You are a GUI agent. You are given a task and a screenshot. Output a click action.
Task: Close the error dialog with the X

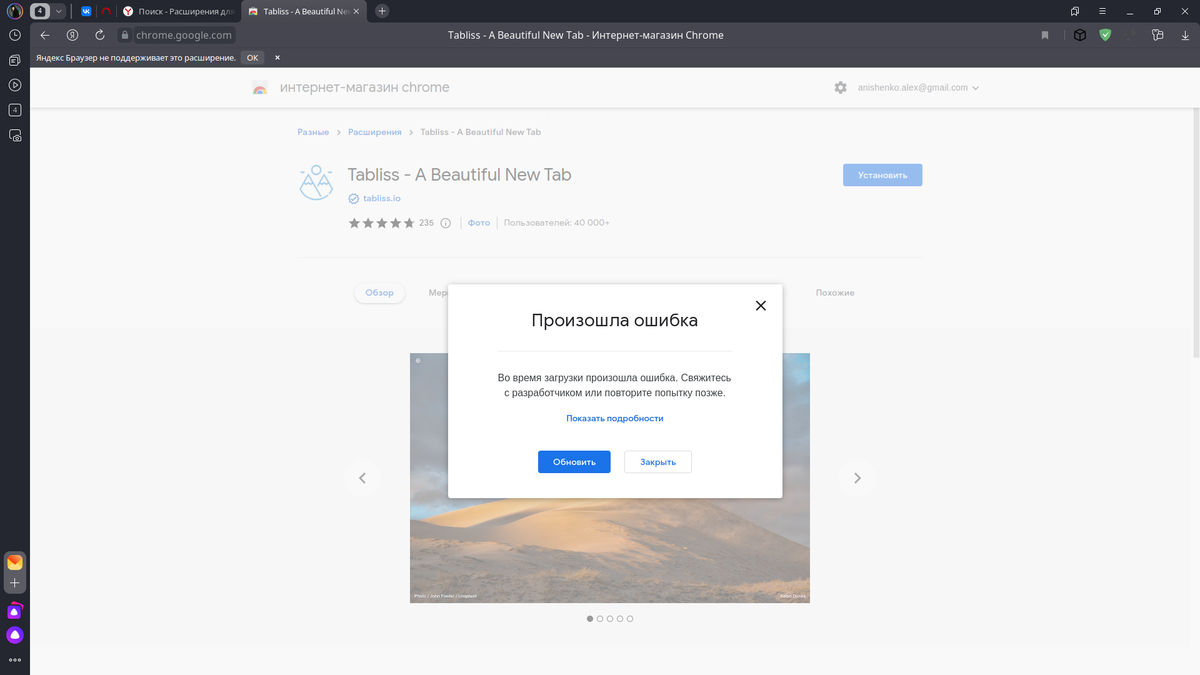[x=760, y=305]
